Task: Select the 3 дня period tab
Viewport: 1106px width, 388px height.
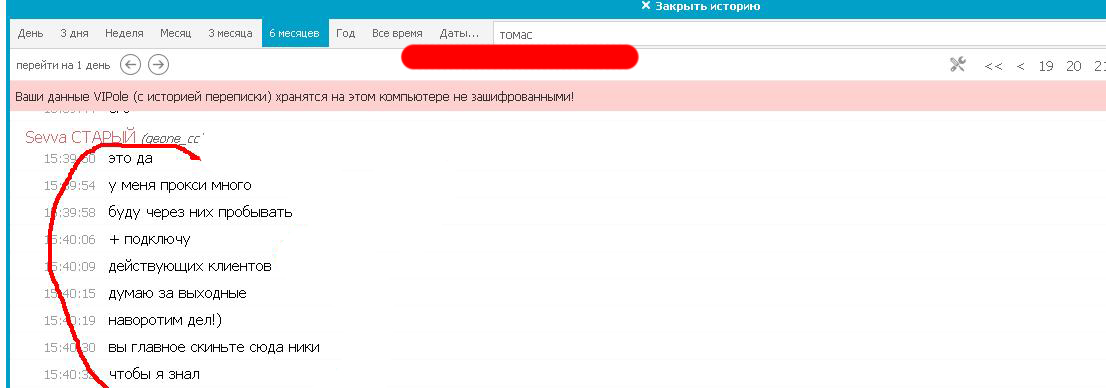Action: 74,33
